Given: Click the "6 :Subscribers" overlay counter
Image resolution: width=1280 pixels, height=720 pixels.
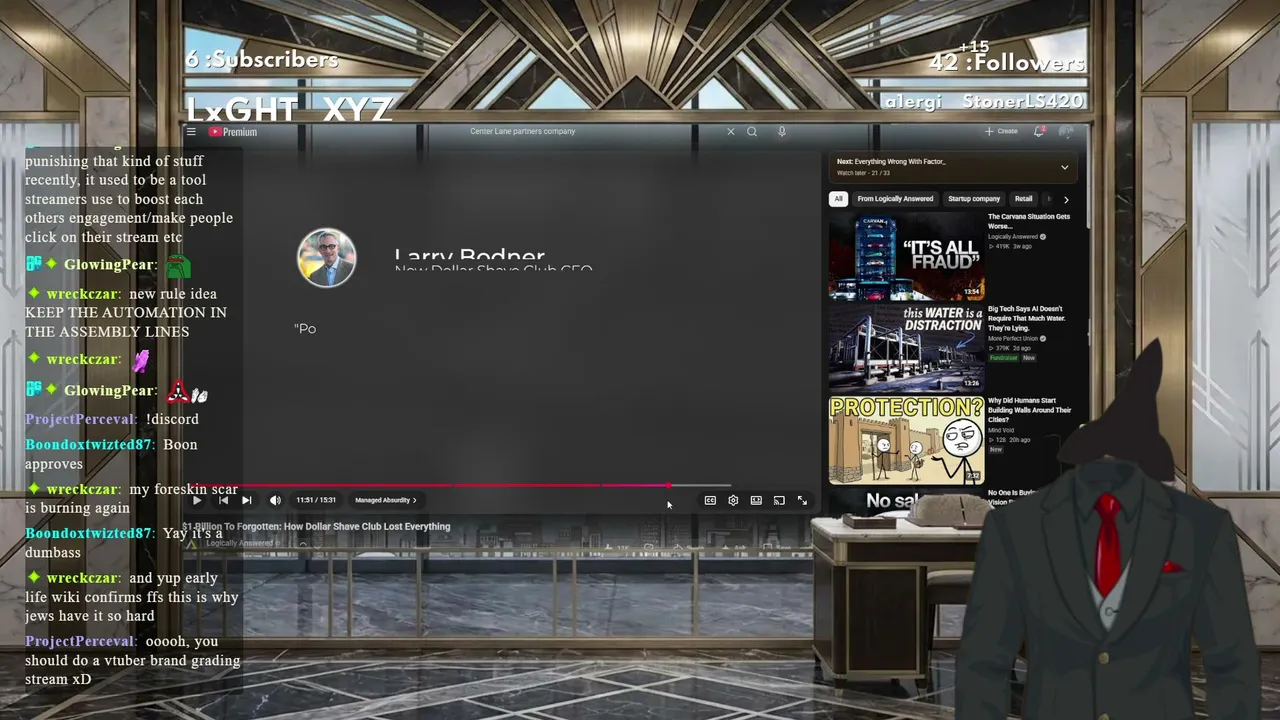Looking at the screenshot, I should click(x=262, y=60).
